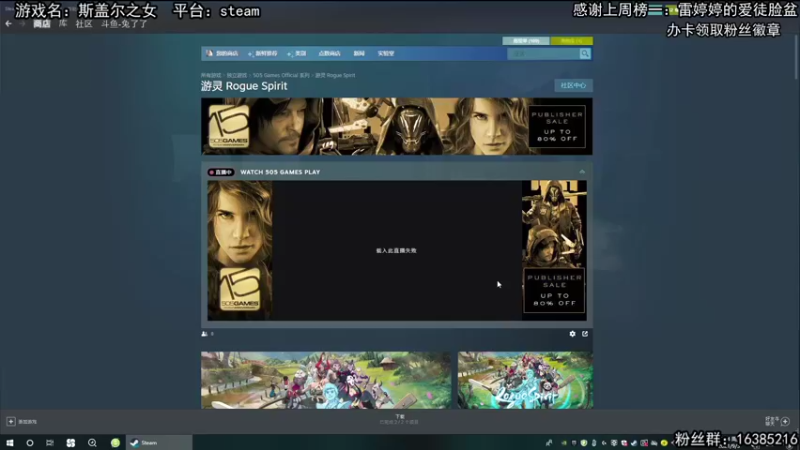
Task: Open the 社区中心 Community Hub button
Action: tap(573, 85)
